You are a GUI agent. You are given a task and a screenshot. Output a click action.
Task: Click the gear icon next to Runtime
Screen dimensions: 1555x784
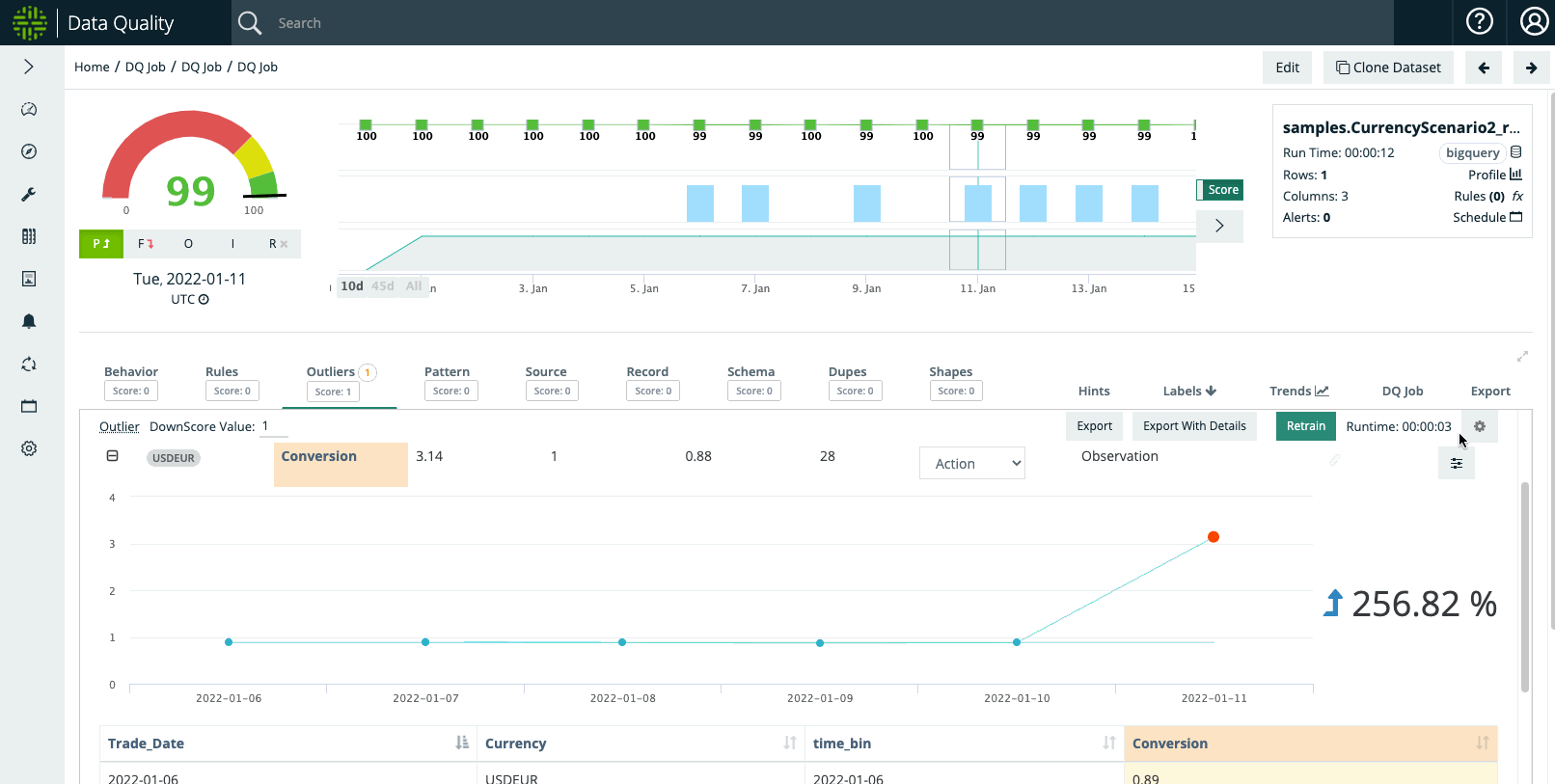(1479, 426)
